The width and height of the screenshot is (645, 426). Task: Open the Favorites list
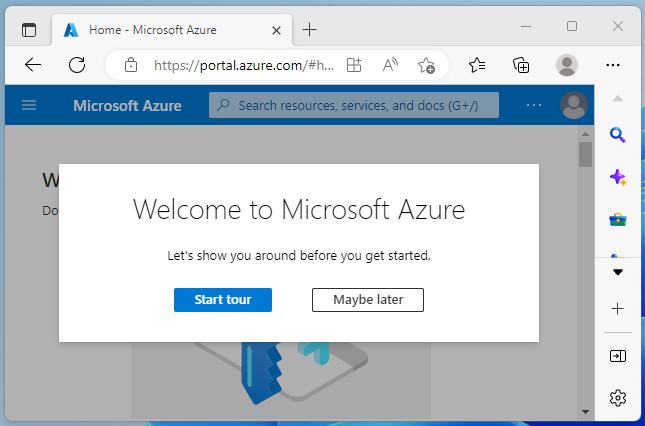point(477,65)
